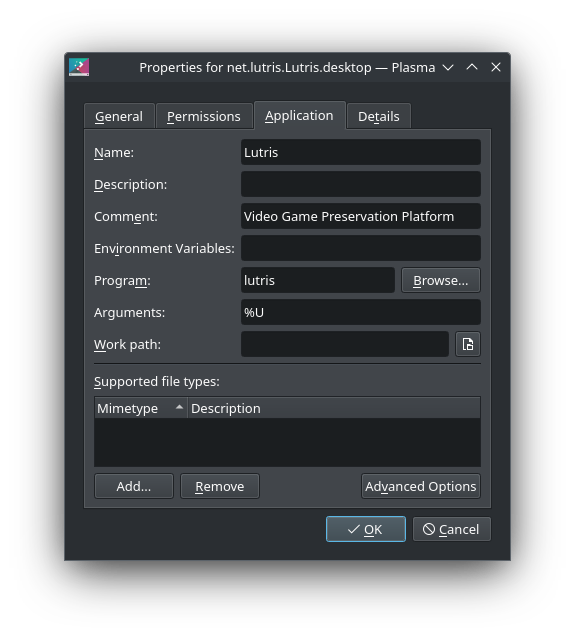
Task: Click the Name field containing Lutris
Action: coord(361,152)
